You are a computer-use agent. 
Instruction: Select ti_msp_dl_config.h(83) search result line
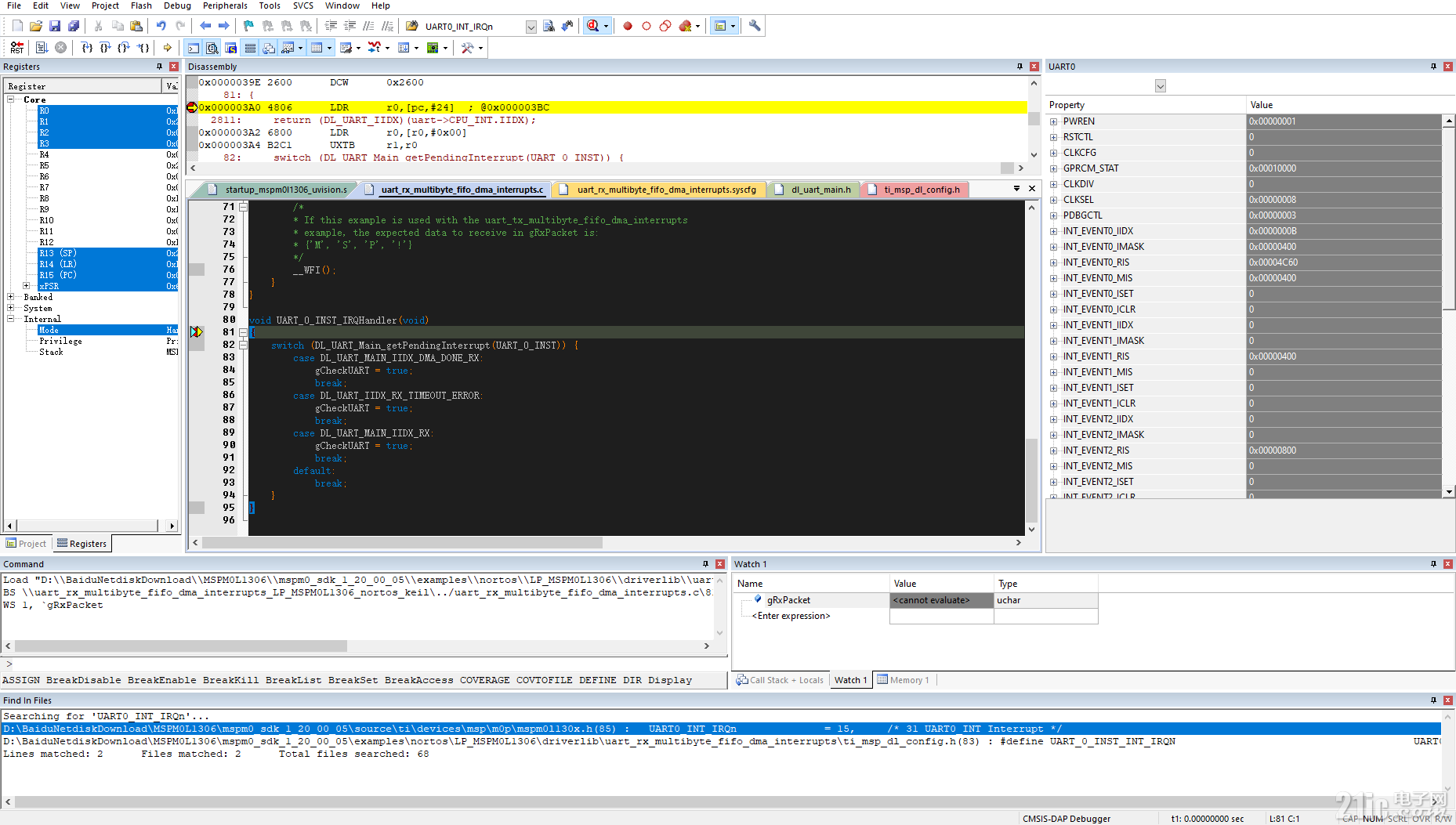point(721,741)
